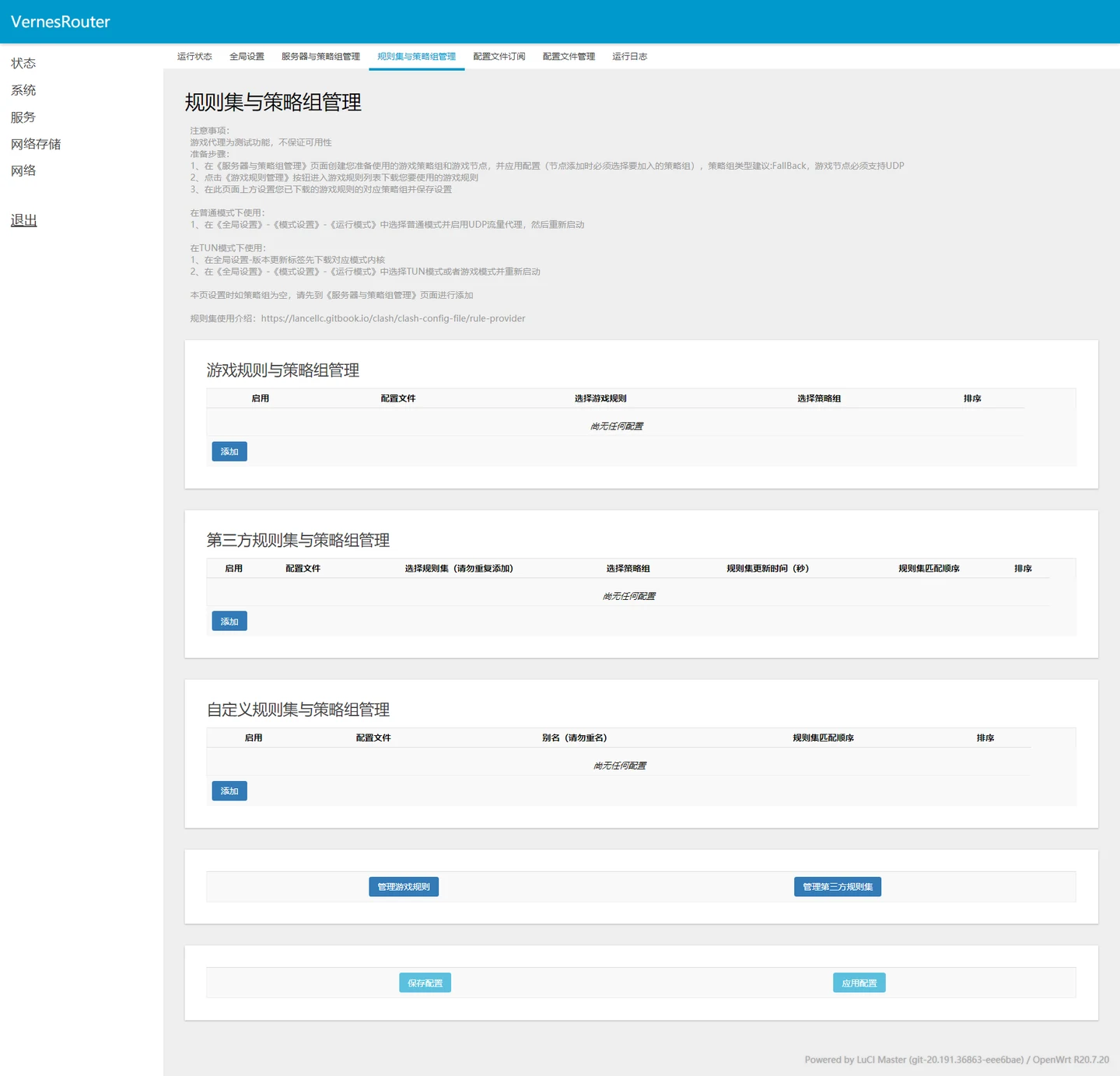Click the 选择游戏规则 column header

(x=600, y=398)
